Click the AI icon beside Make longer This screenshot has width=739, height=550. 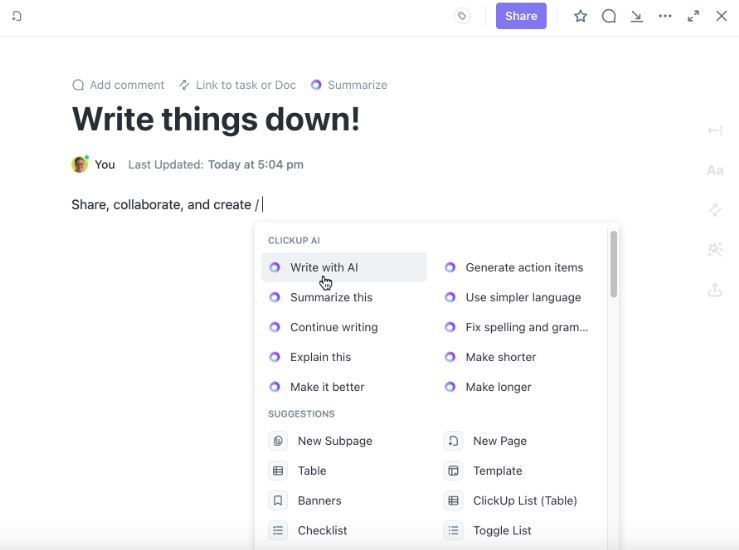pyautogui.click(x=450, y=387)
